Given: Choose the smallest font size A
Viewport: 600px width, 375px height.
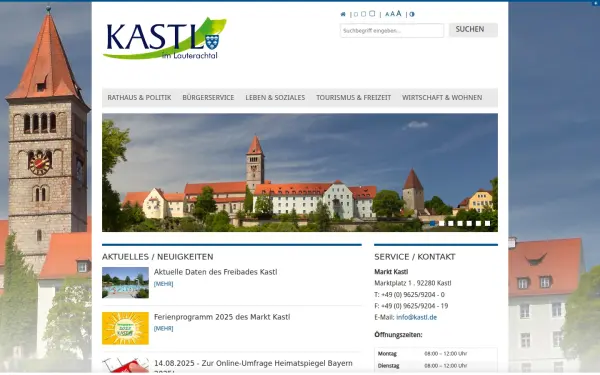Looking at the screenshot, I should 387,15.
